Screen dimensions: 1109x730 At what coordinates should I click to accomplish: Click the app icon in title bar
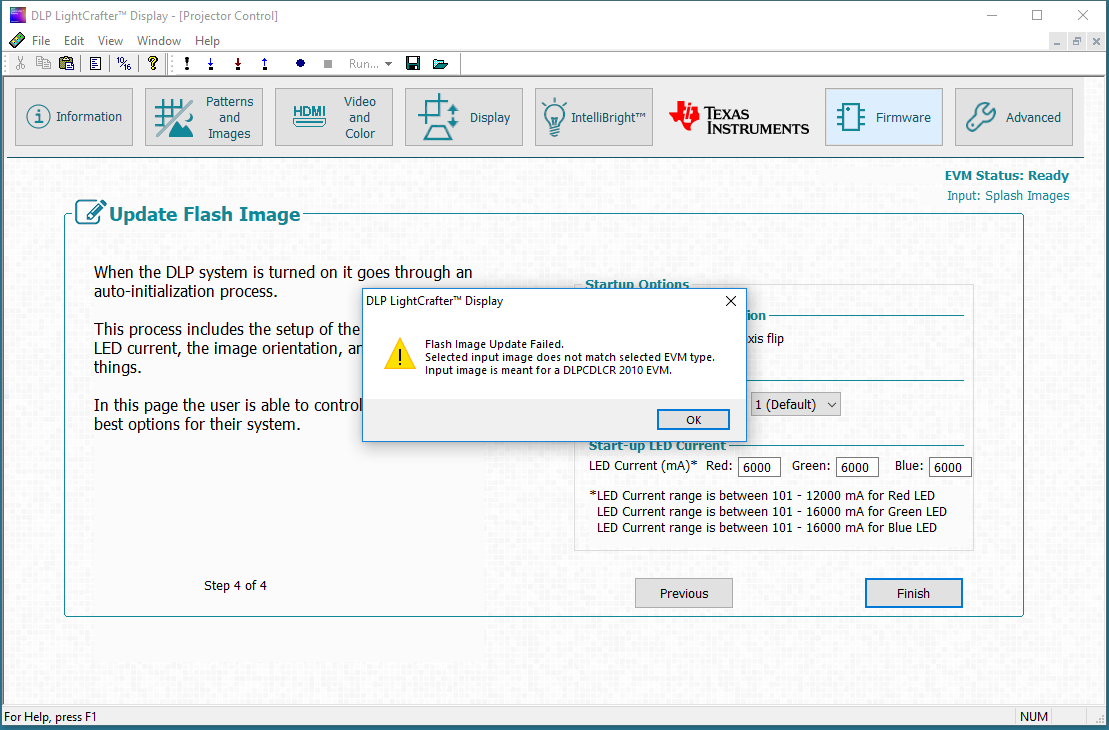point(17,16)
